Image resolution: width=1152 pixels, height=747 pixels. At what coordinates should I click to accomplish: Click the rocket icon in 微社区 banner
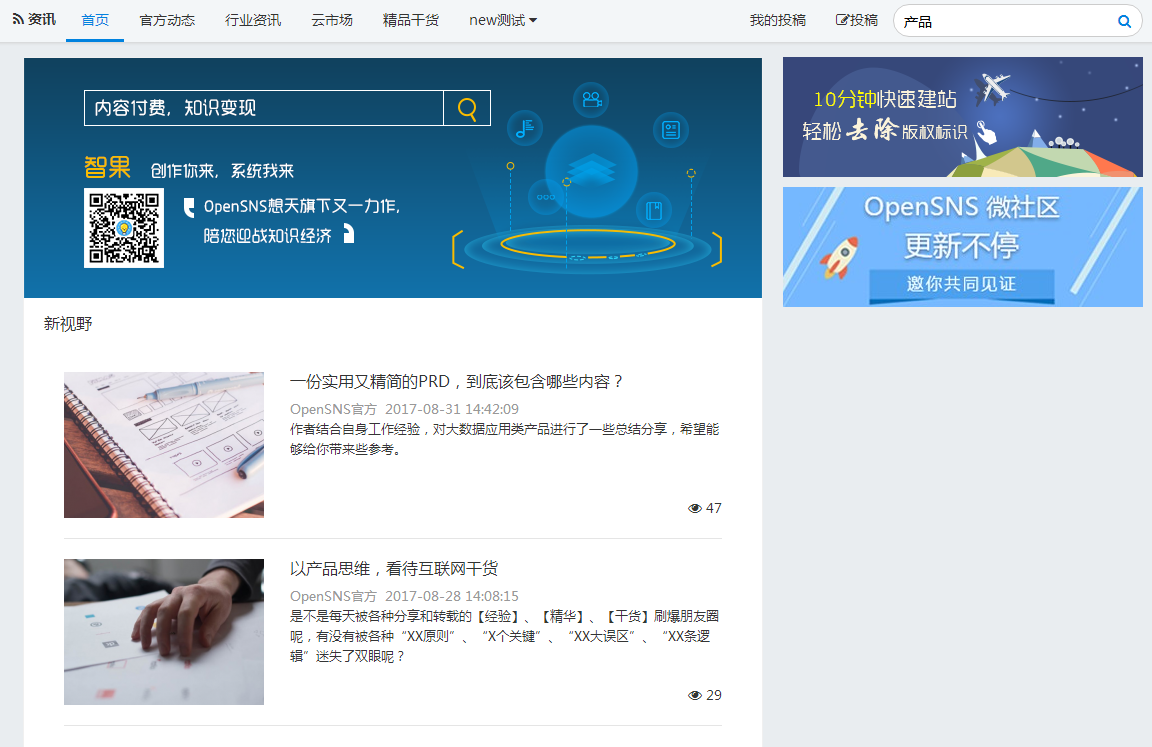[840, 257]
